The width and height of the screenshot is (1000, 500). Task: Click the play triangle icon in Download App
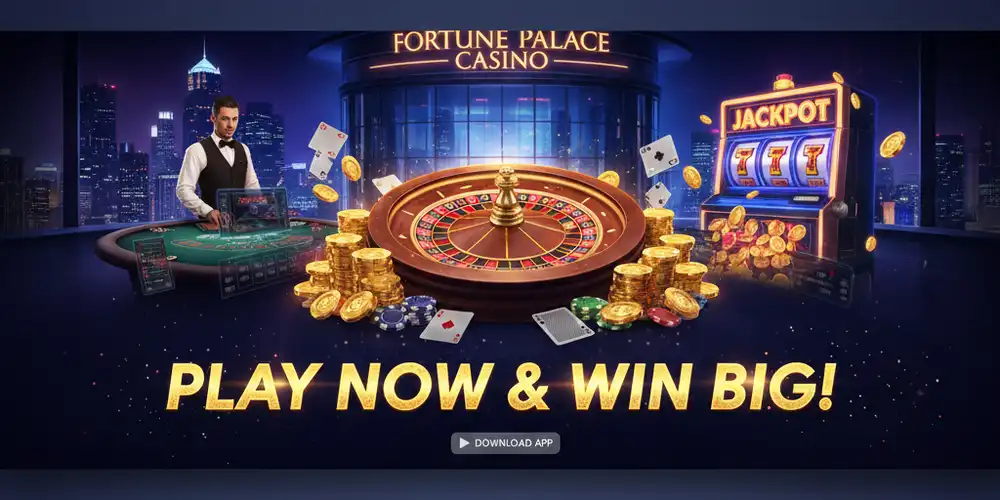[x=464, y=443]
